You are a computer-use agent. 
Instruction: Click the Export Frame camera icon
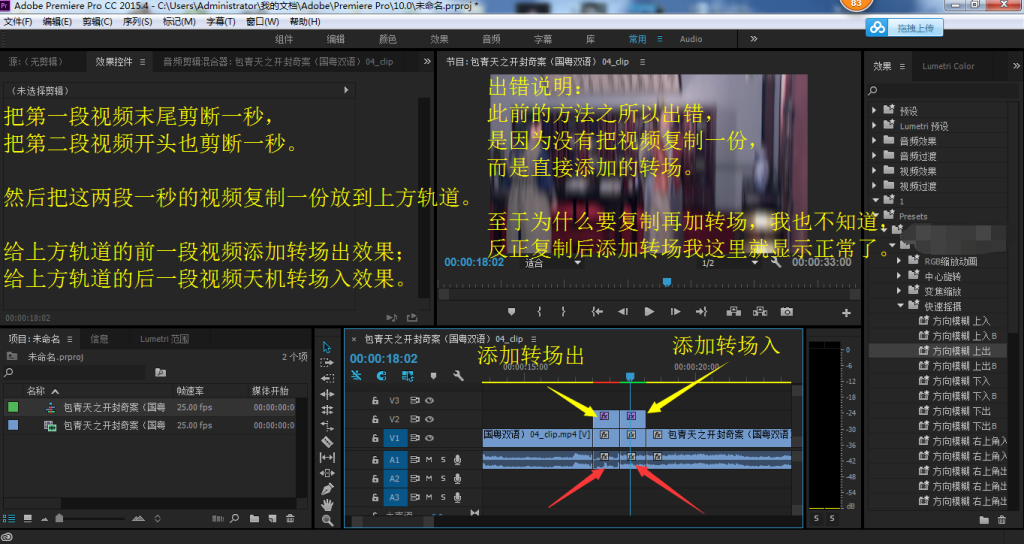787,312
